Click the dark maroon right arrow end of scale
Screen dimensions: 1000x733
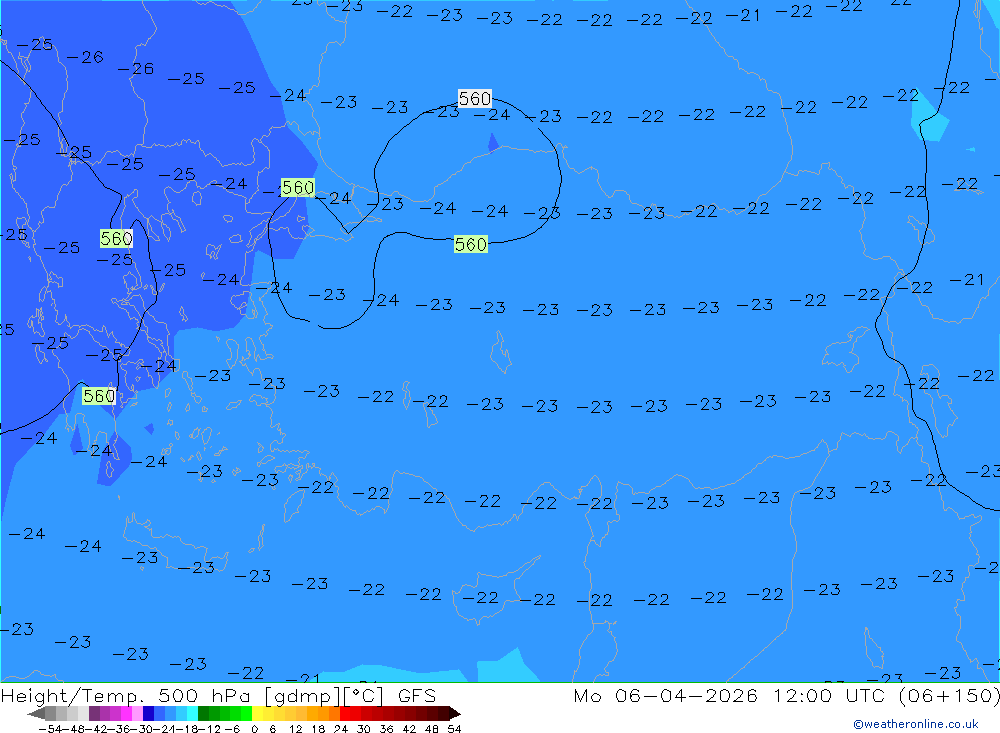[x=454, y=713]
